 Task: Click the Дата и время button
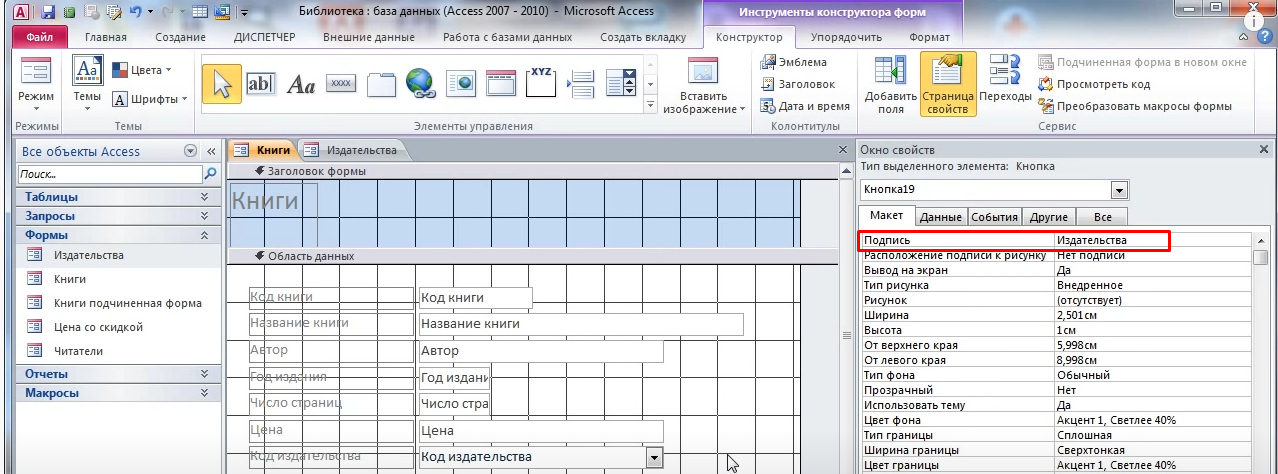pos(806,106)
